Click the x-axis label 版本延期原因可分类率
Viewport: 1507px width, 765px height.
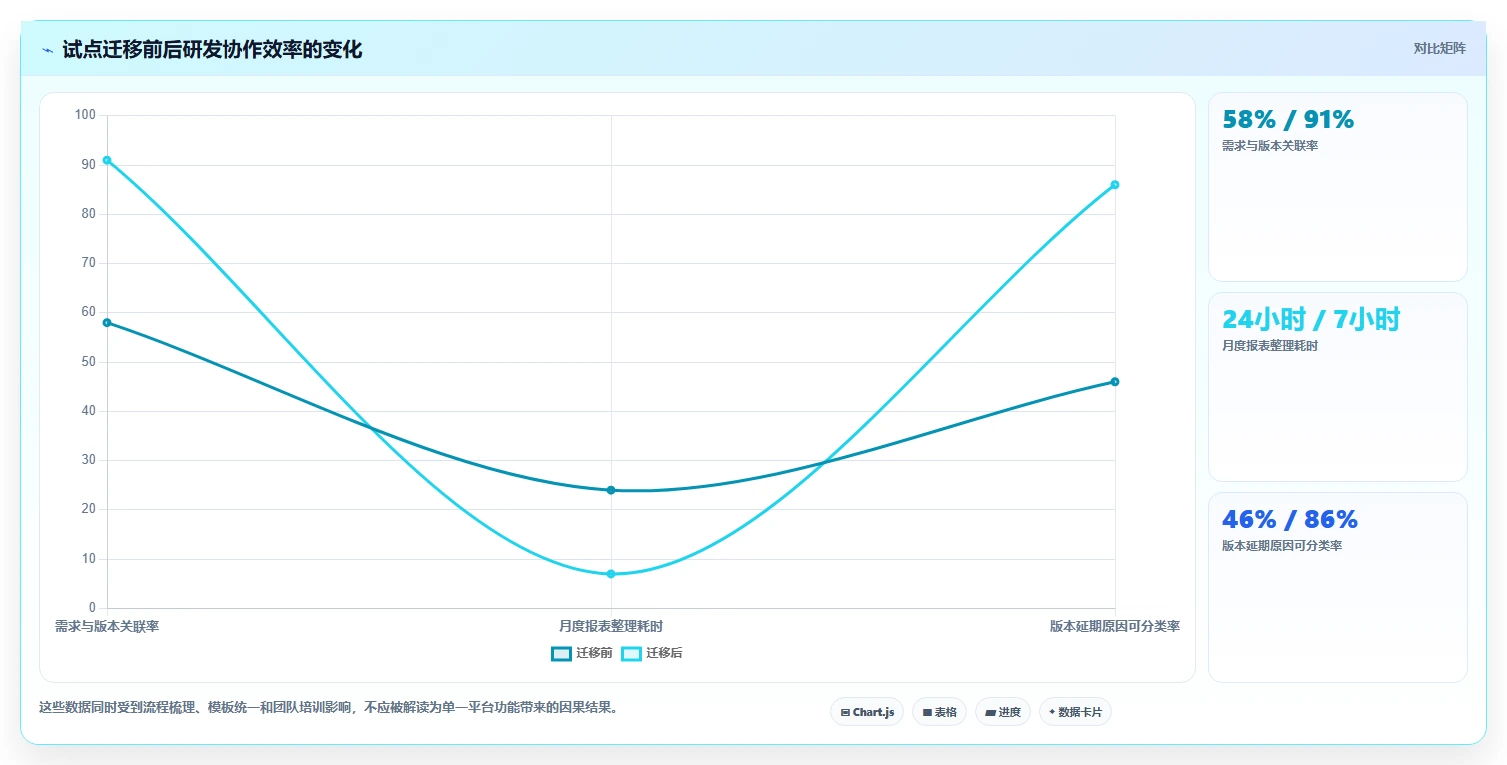coord(1115,627)
